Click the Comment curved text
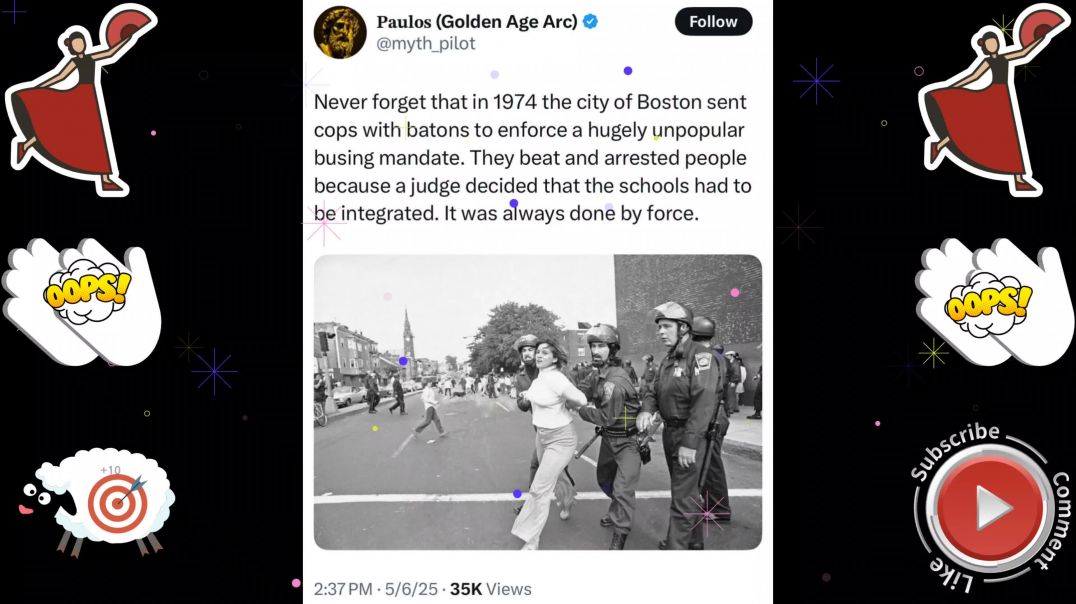The height and width of the screenshot is (604, 1076). tap(1054, 520)
